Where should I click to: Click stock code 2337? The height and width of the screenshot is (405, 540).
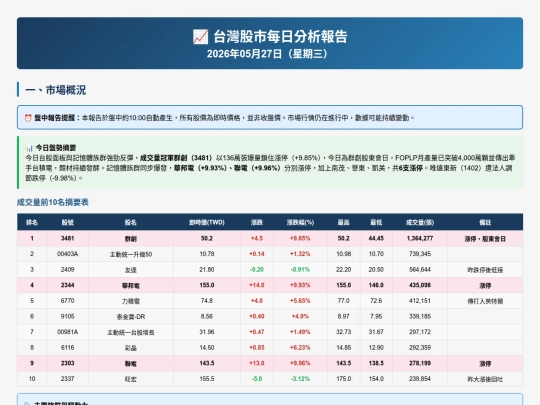pyautogui.click(x=68, y=378)
